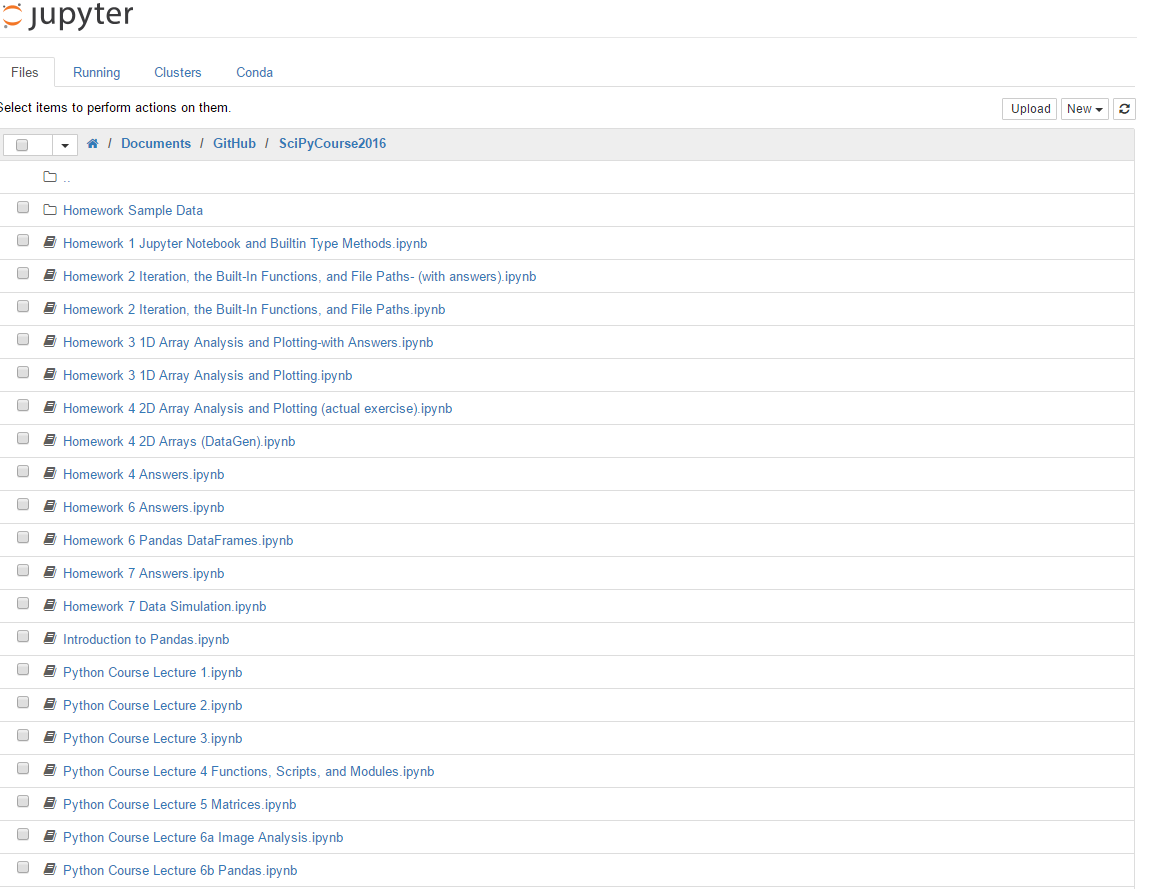Open Python Course Lecture 2.ipynb
1152x889 pixels.
point(152,706)
